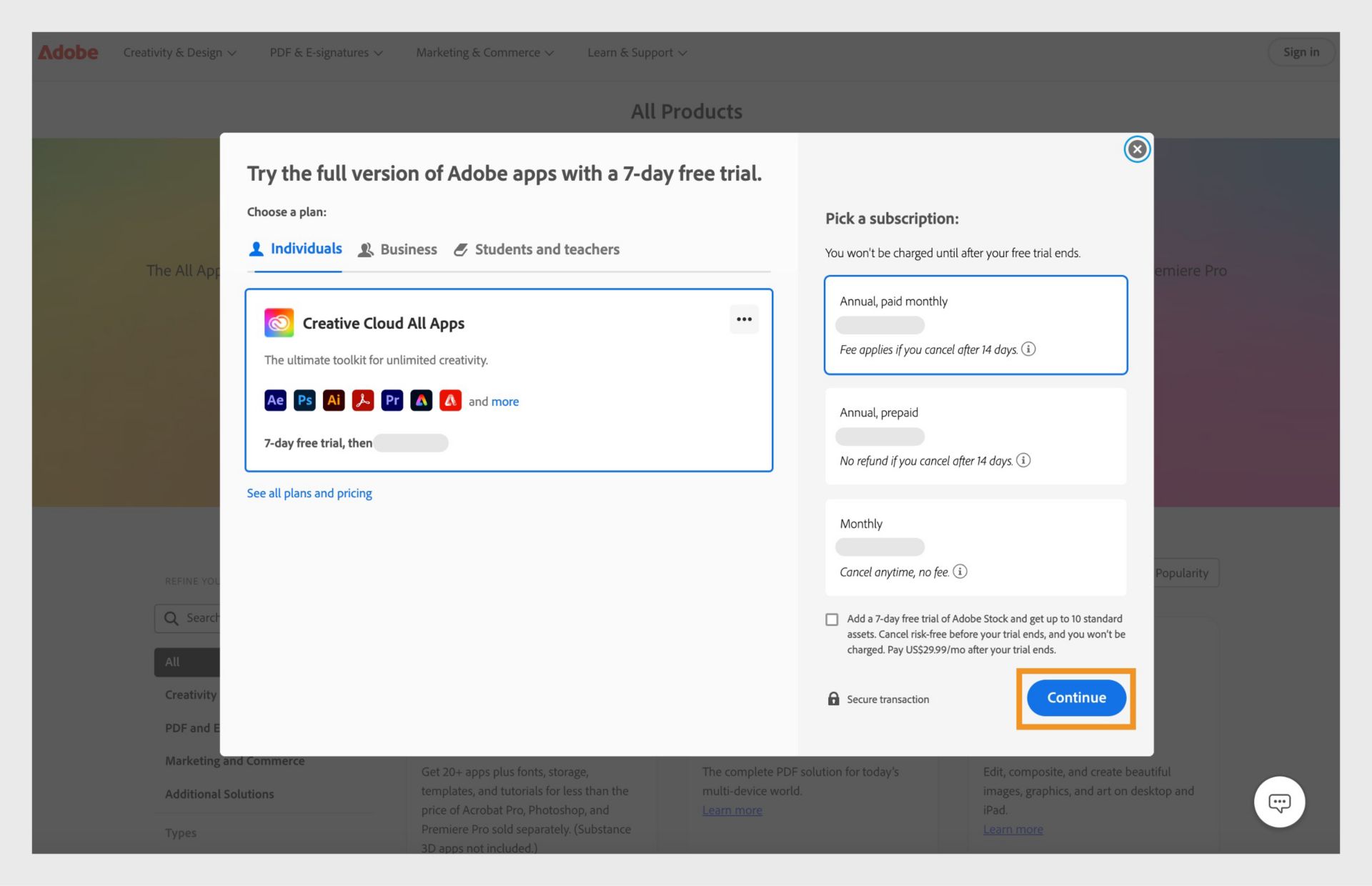Viewport: 1372px width, 886px height.
Task: Switch to Students and teachers plan
Action: click(547, 248)
